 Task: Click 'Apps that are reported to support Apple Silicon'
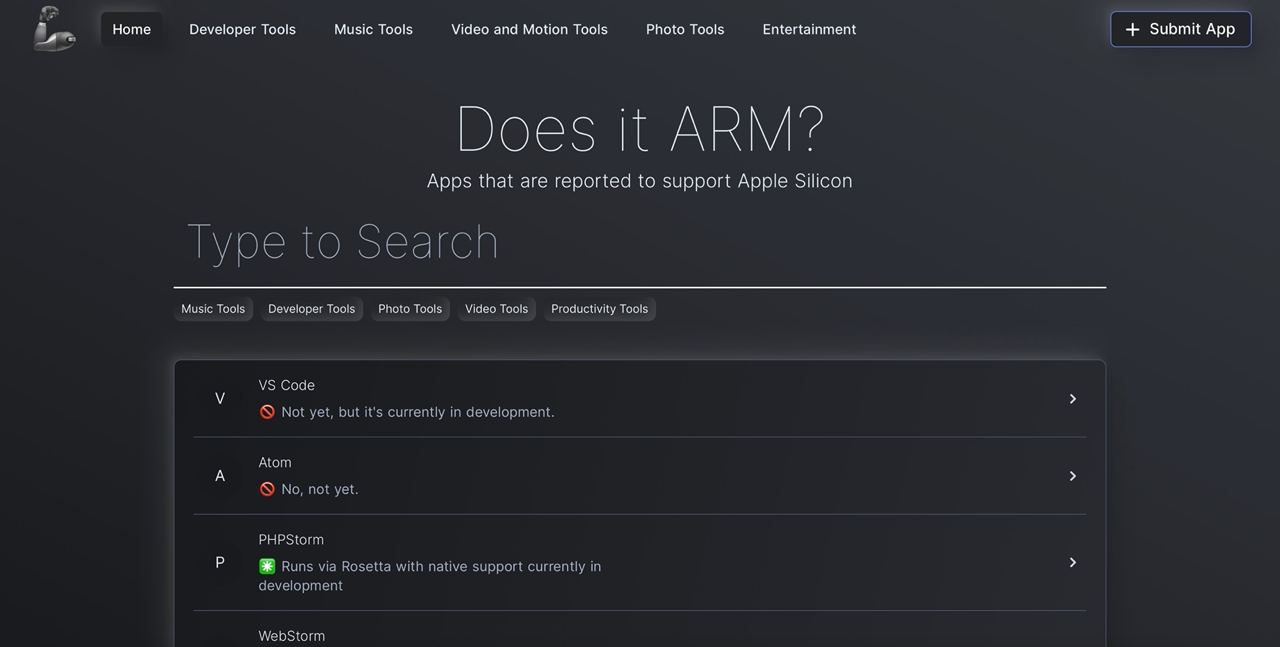[640, 181]
